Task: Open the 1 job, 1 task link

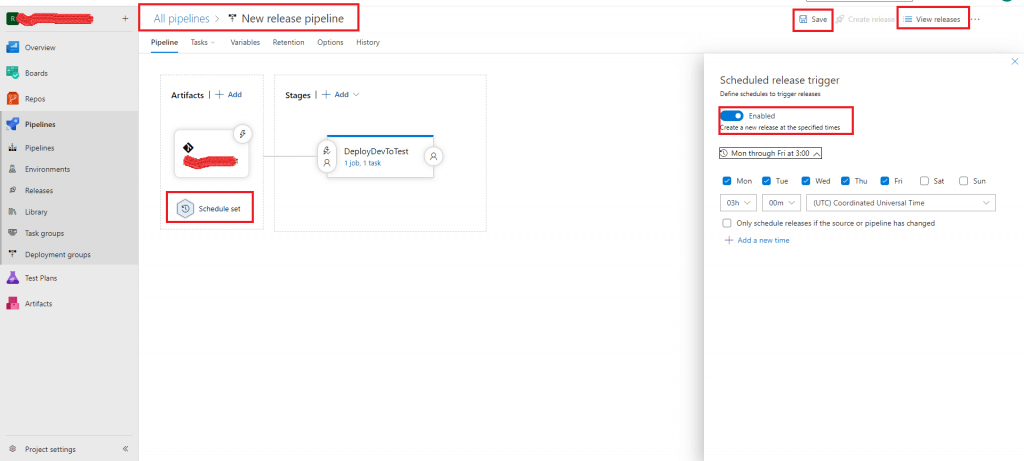Action: point(362,163)
